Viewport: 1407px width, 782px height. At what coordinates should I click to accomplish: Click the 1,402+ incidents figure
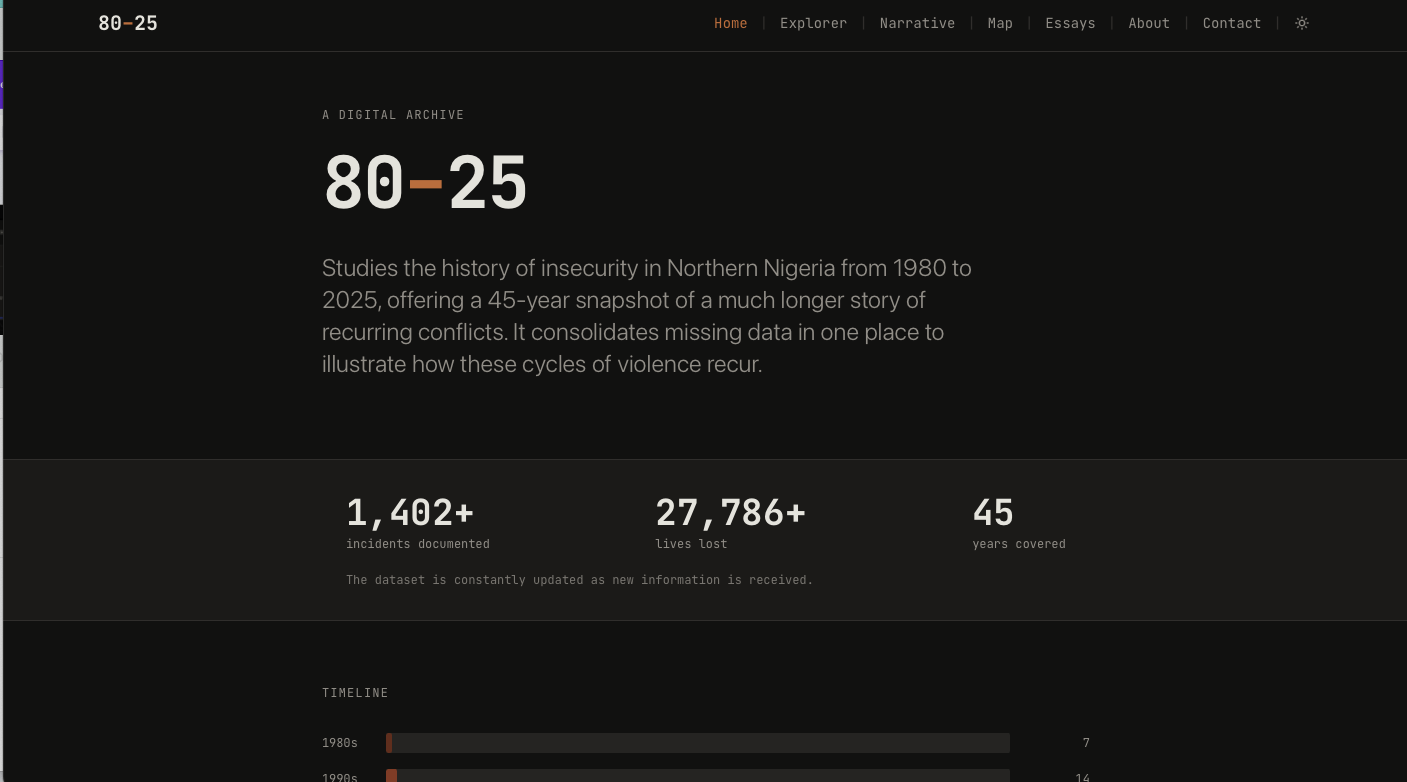410,513
